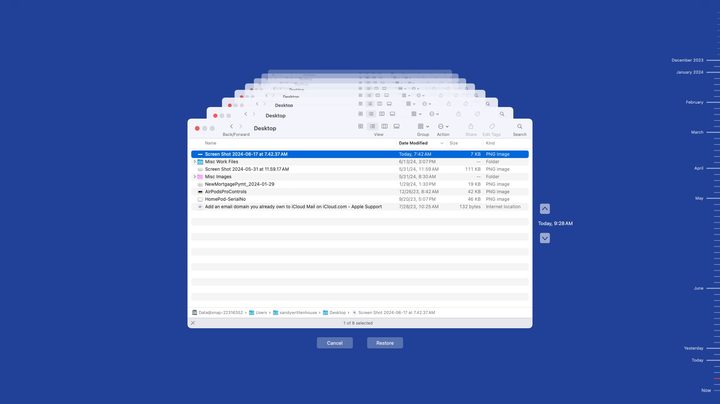Jump to May on timeline
This screenshot has height=404, width=720.
pyautogui.click(x=699, y=198)
